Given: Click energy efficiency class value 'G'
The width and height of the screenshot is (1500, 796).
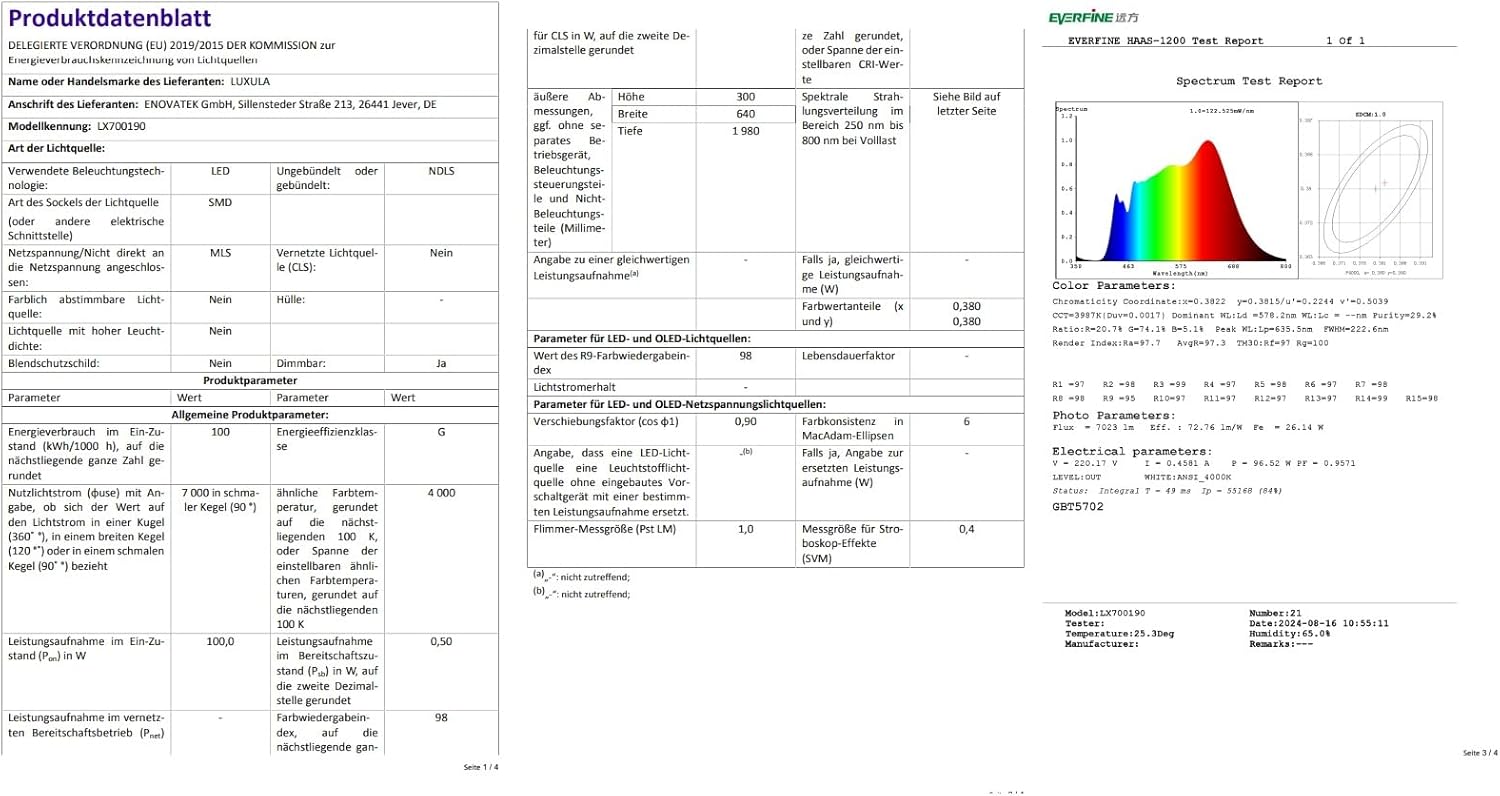Looking at the screenshot, I should coord(441,431).
